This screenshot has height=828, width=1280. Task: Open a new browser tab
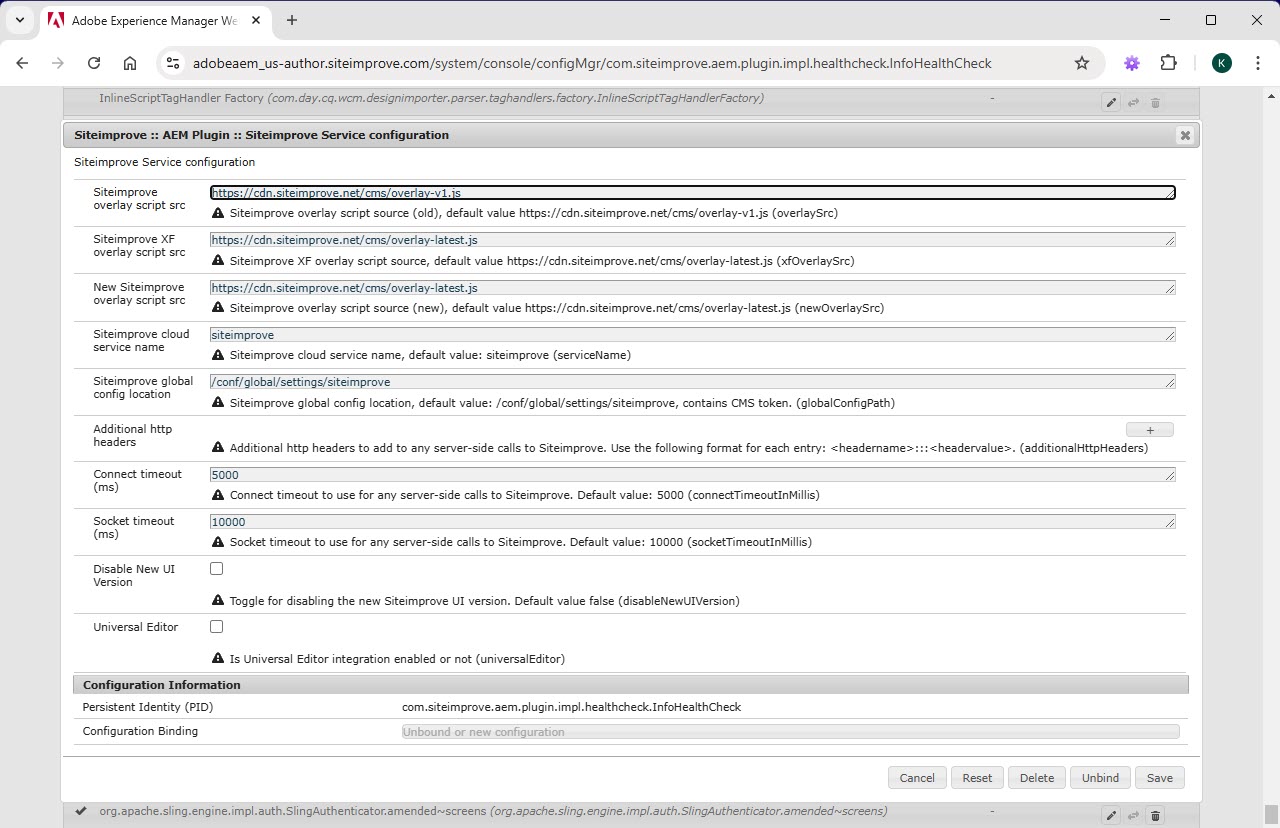[x=292, y=20]
